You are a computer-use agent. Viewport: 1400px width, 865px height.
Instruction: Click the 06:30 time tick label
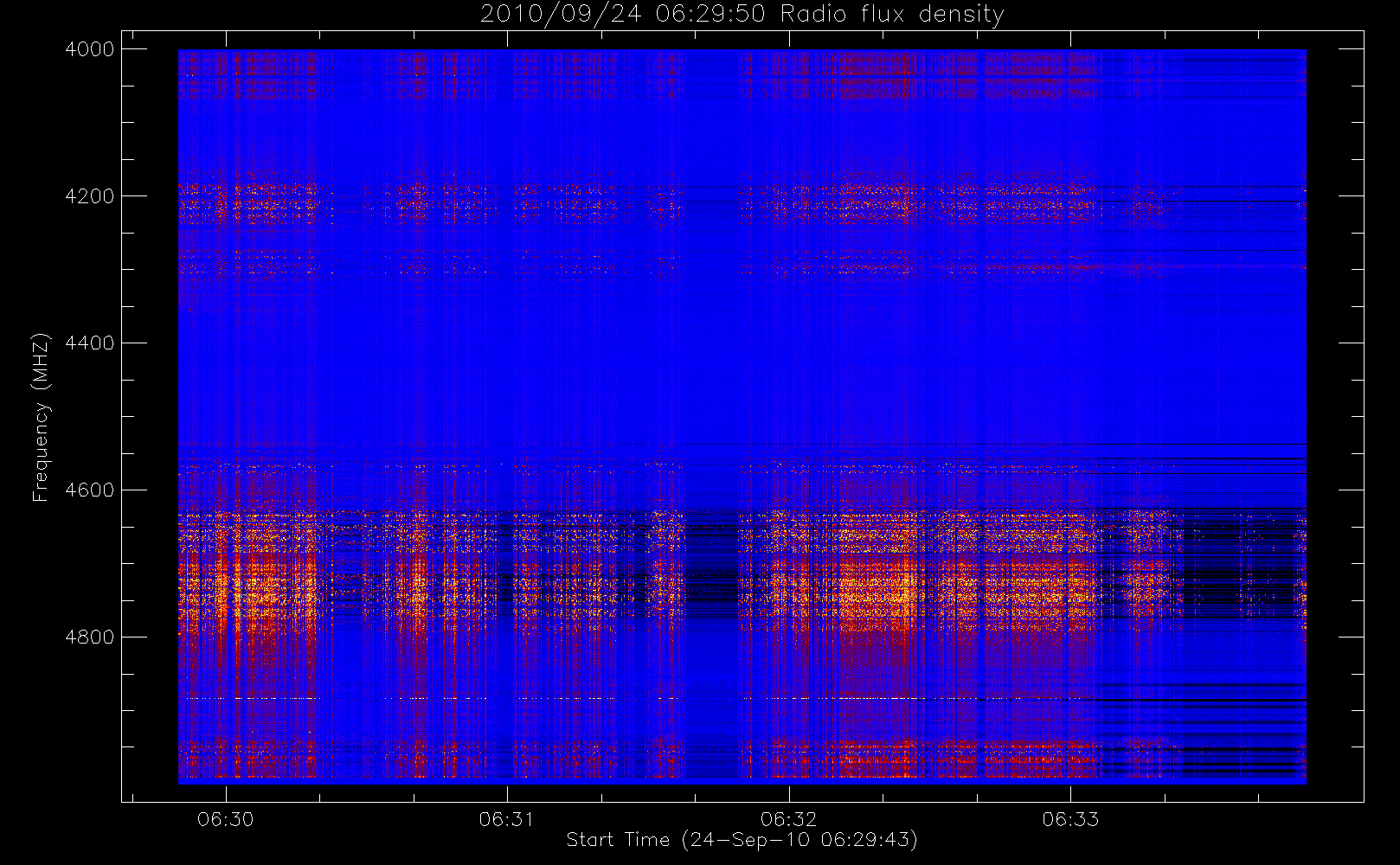click(x=226, y=819)
